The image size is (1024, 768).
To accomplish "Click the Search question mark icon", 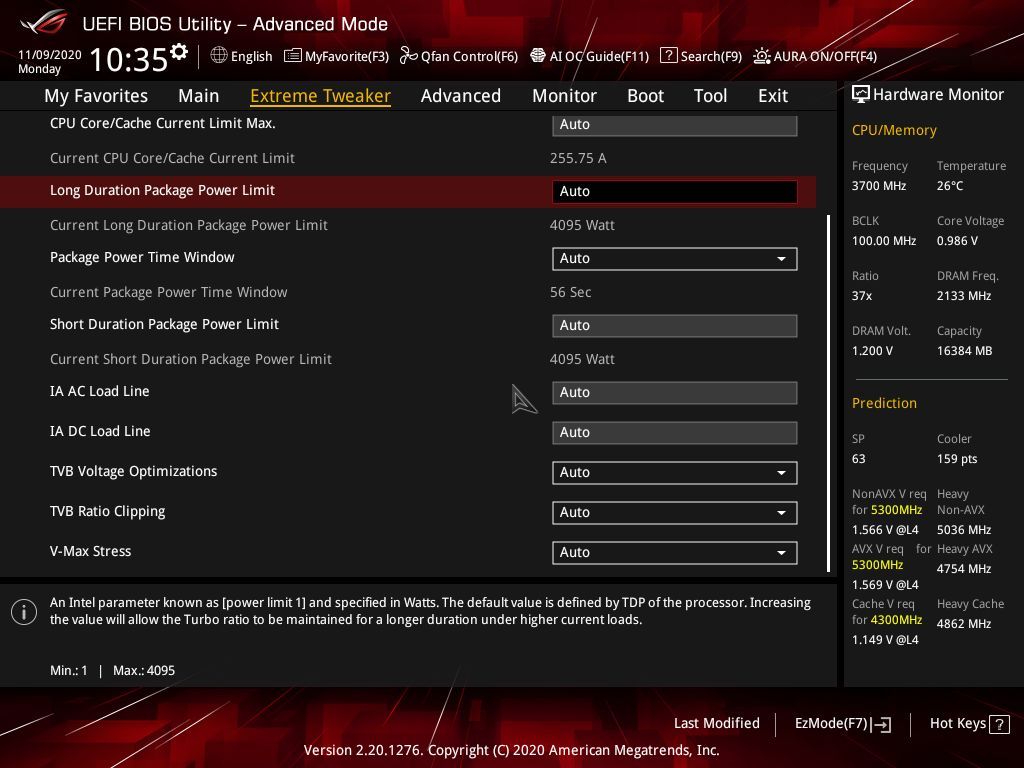I will (669, 56).
